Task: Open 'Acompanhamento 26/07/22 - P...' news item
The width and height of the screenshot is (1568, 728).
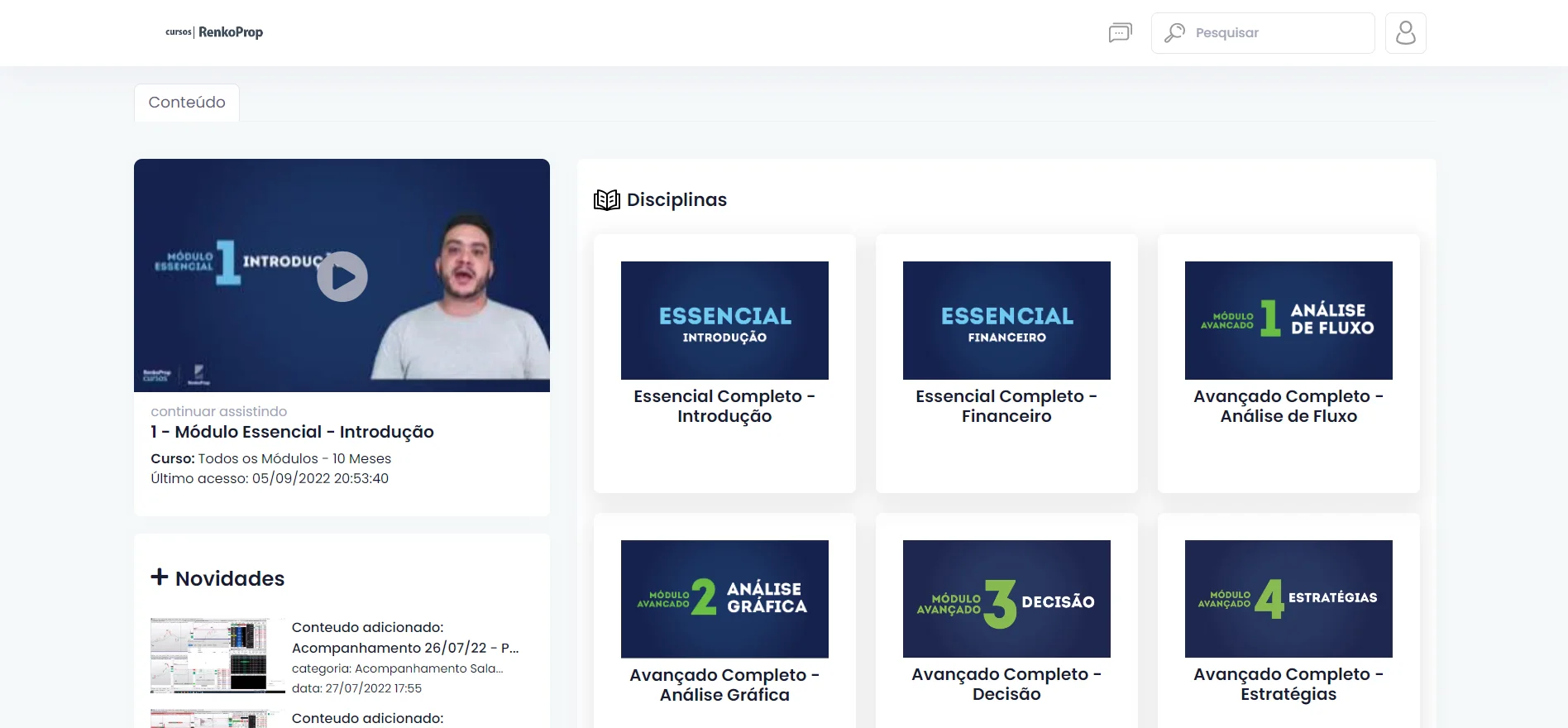Action: point(405,638)
